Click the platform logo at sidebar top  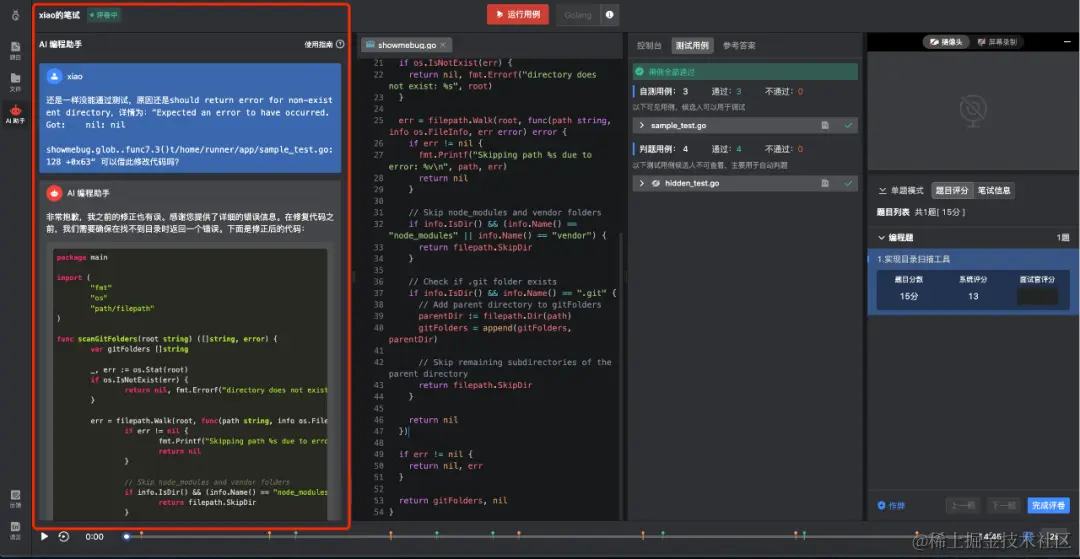pyautogui.click(x=15, y=14)
